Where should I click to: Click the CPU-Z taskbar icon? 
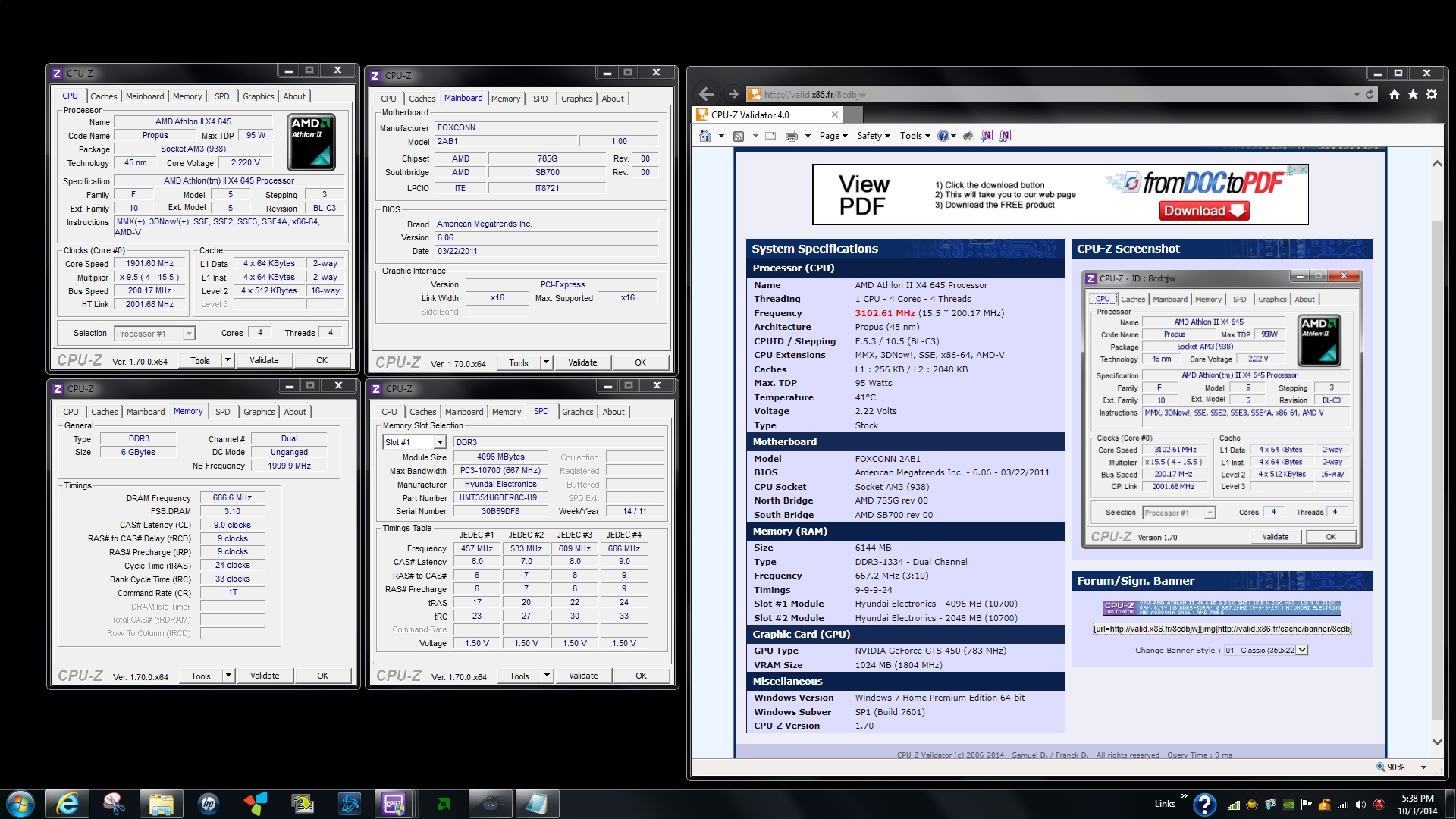395,803
